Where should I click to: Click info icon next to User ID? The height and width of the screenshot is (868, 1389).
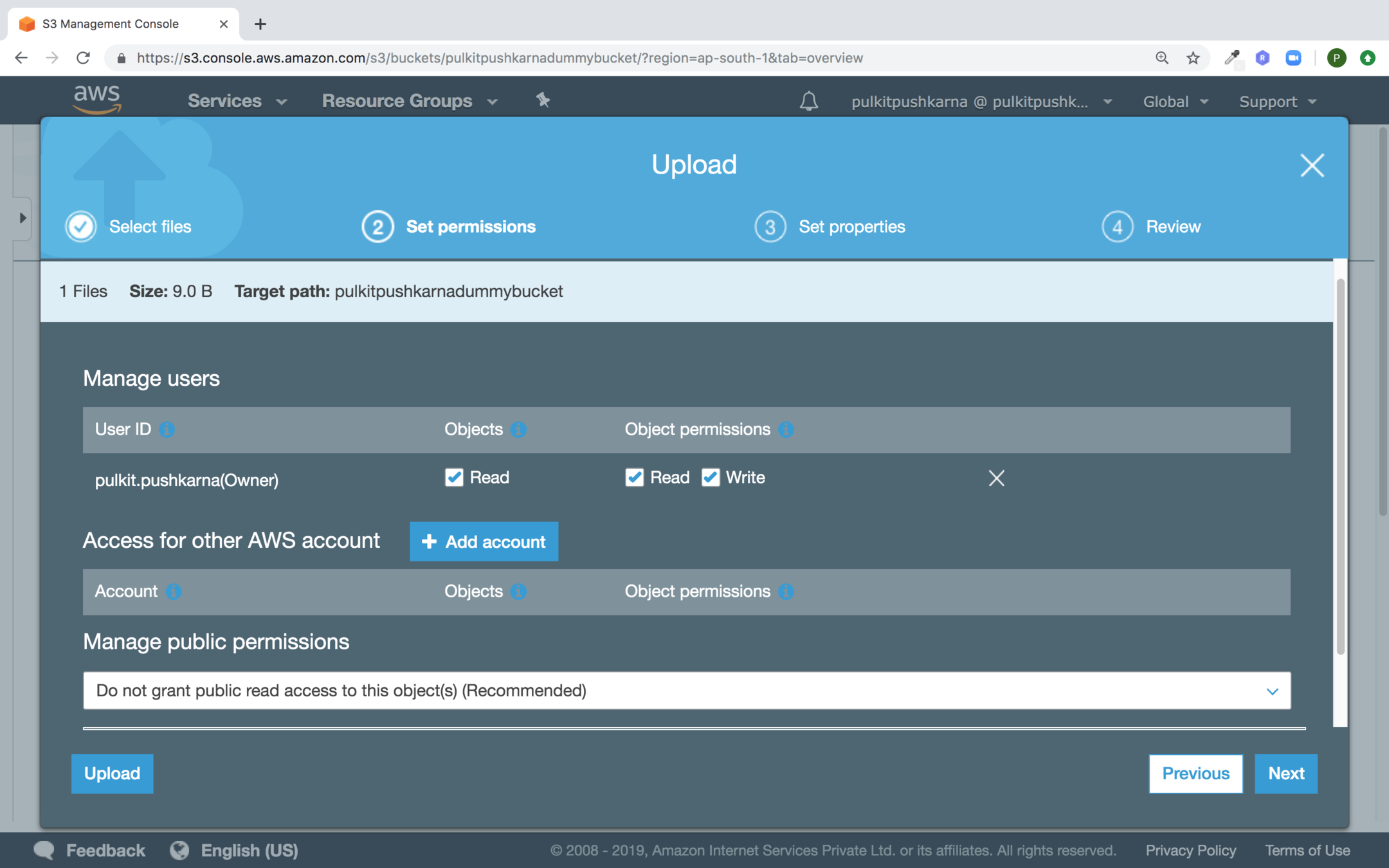(167, 429)
